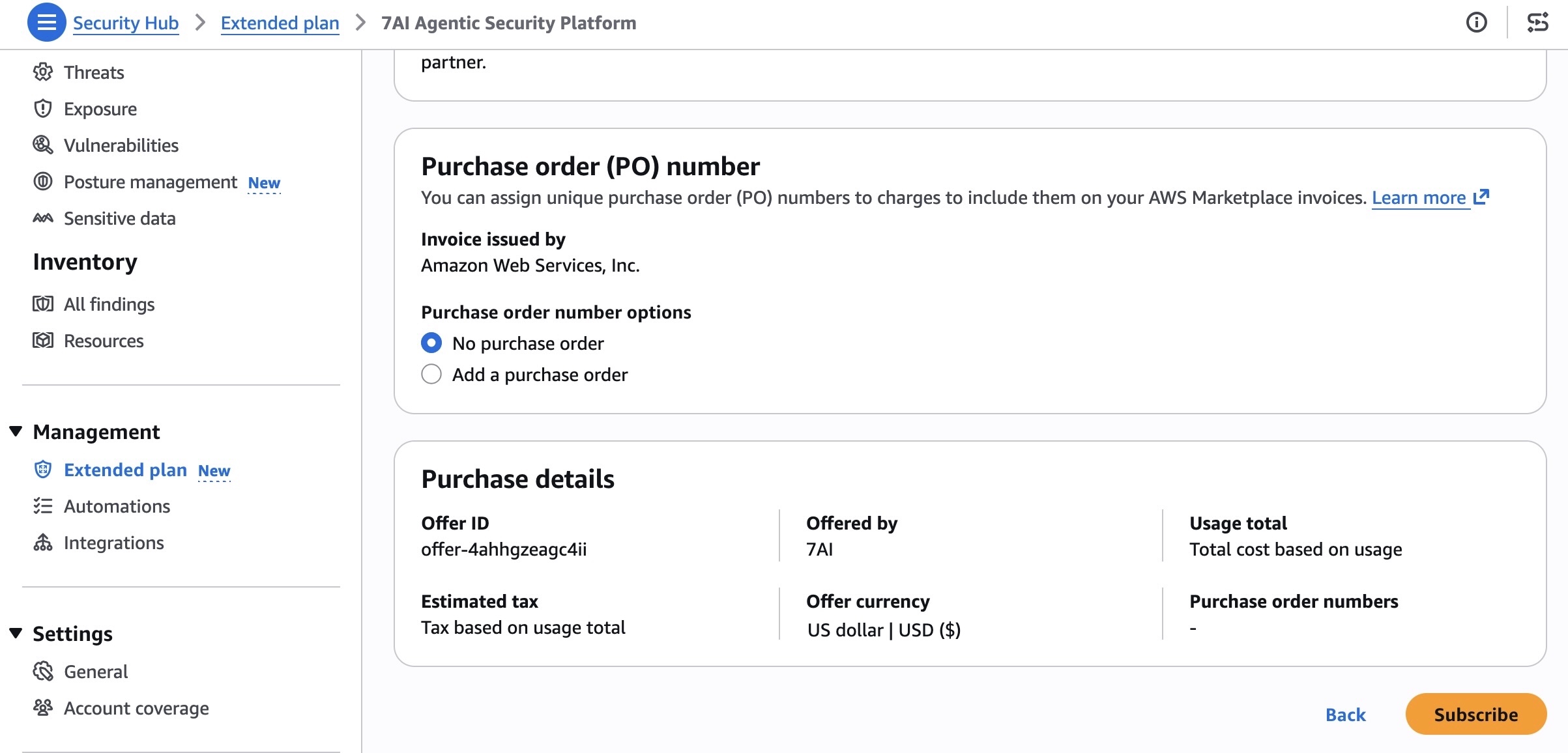Open Account coverage settings
Image resolution: width=1568 pixels, height=753 pixels.
tap(136, 708)
